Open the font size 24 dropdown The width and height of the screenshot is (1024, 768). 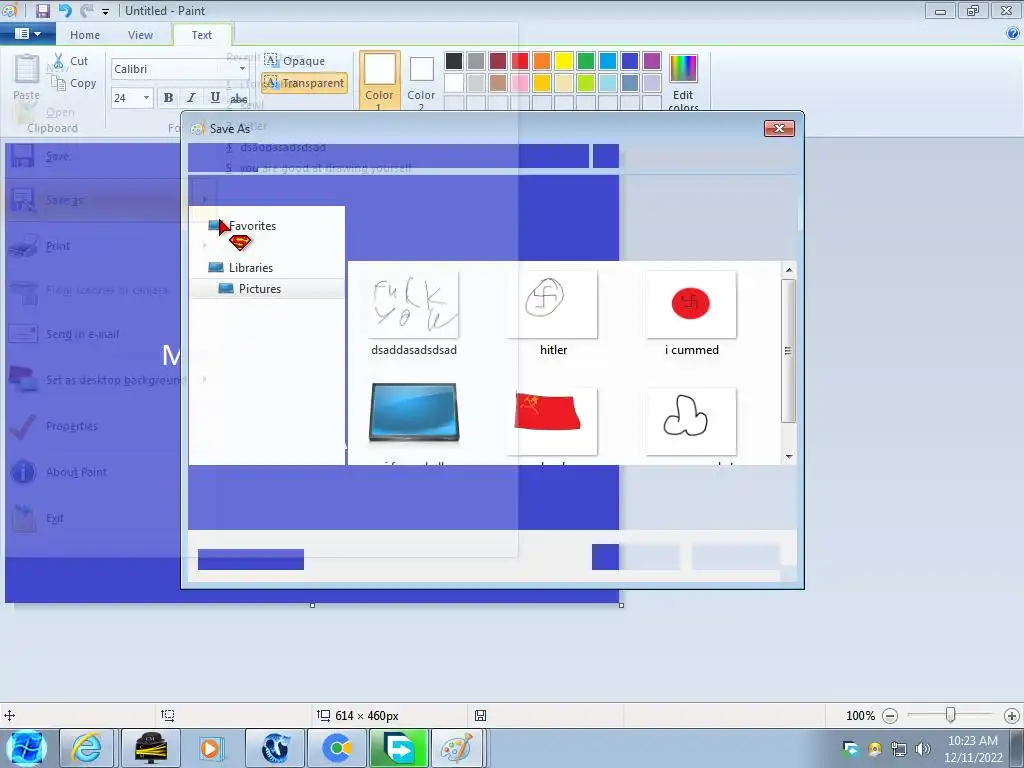click(x=146, y=98)
